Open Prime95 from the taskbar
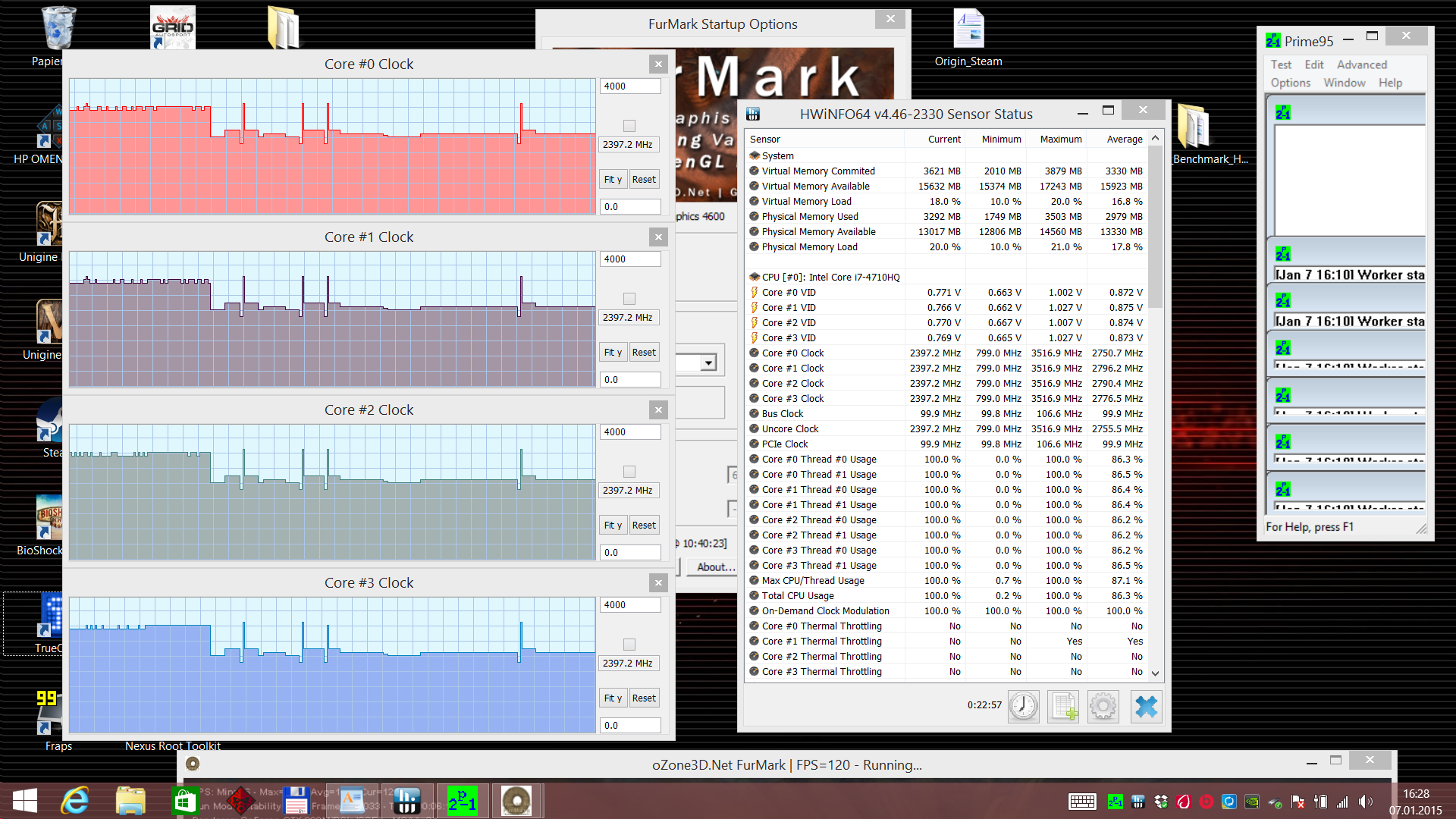Screen dimensions: 1456x819 (462, 801)
